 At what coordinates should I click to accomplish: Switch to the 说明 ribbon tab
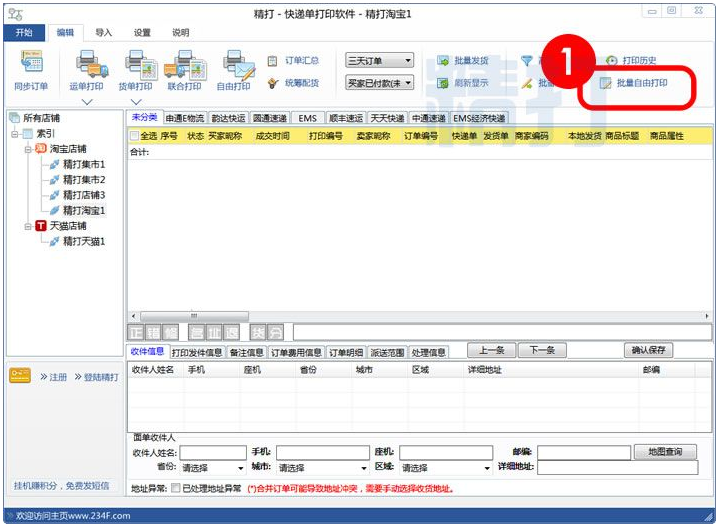[x=180, y=33]
